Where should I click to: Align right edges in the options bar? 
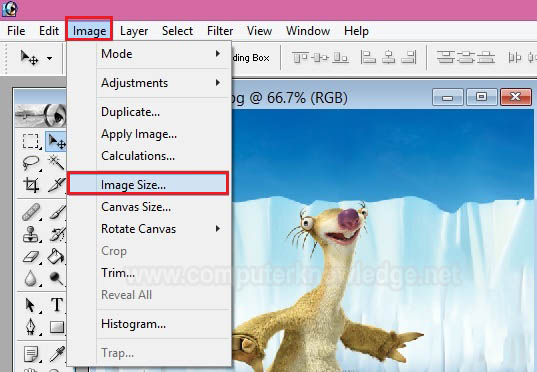(x=409, y=57)
